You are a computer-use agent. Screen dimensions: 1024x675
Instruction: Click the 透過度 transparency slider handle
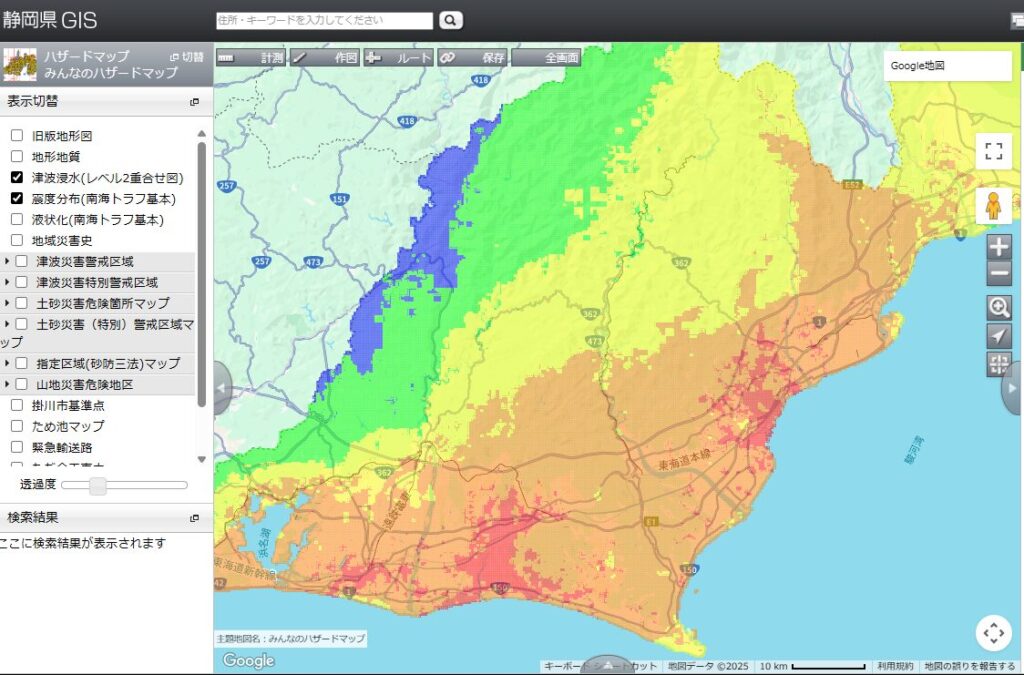pos(98,485)
